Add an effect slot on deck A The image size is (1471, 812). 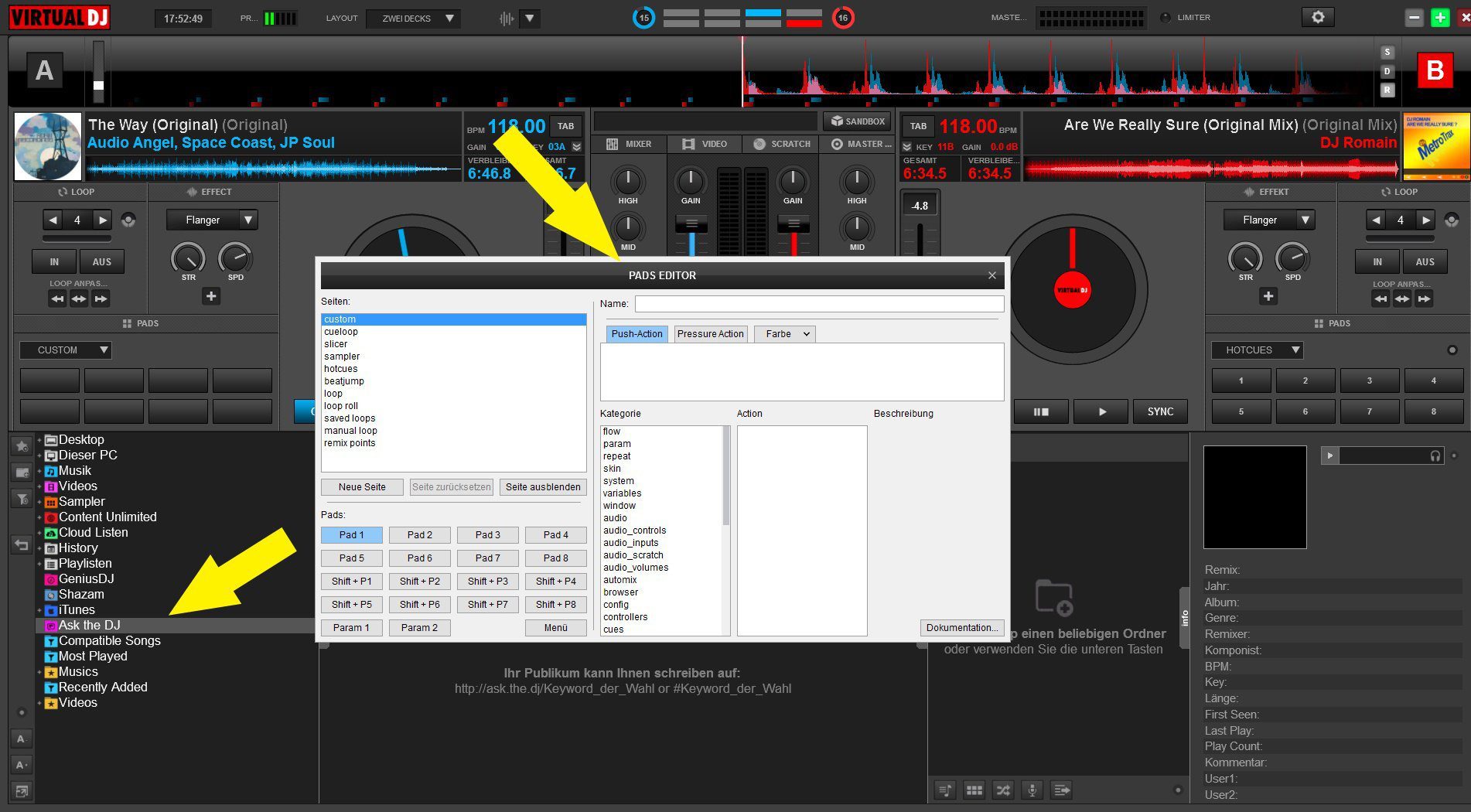click(211, 296)
